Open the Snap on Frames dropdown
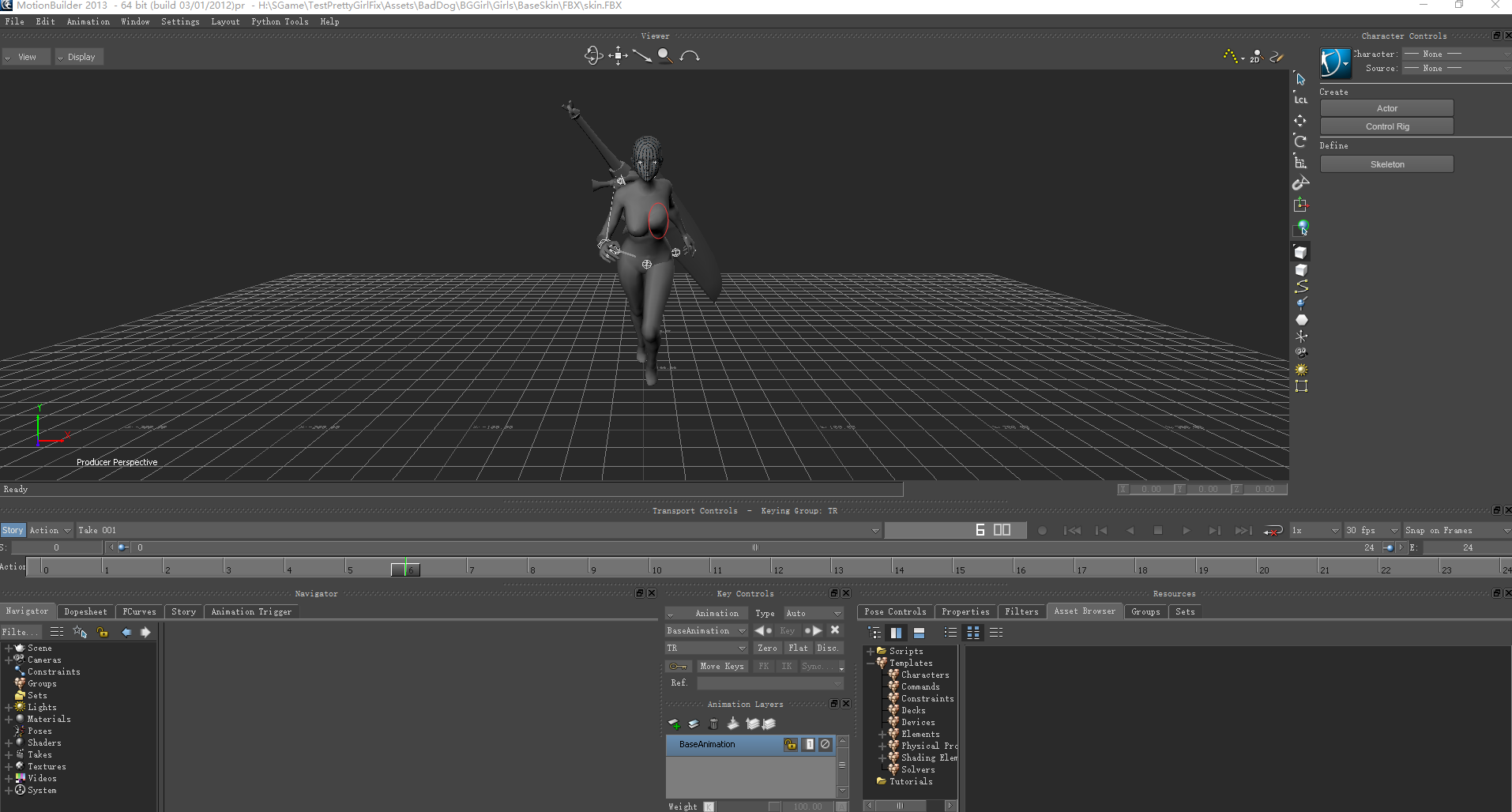 click(x=1457, y=531)
